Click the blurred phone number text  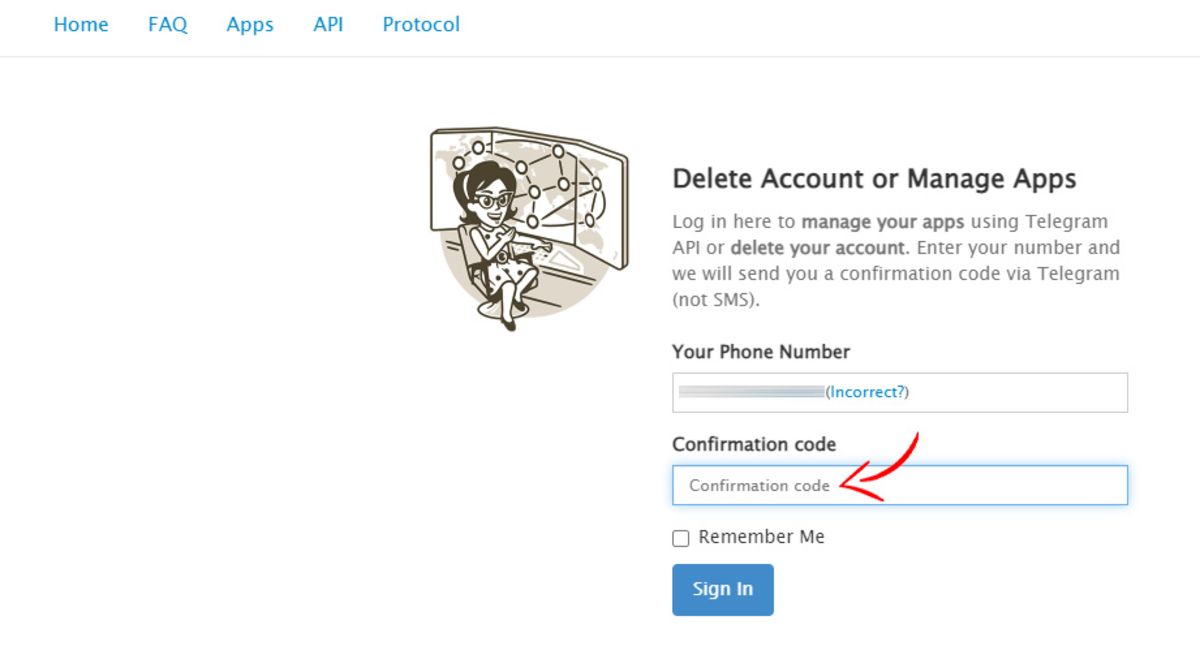coord(751,392)
